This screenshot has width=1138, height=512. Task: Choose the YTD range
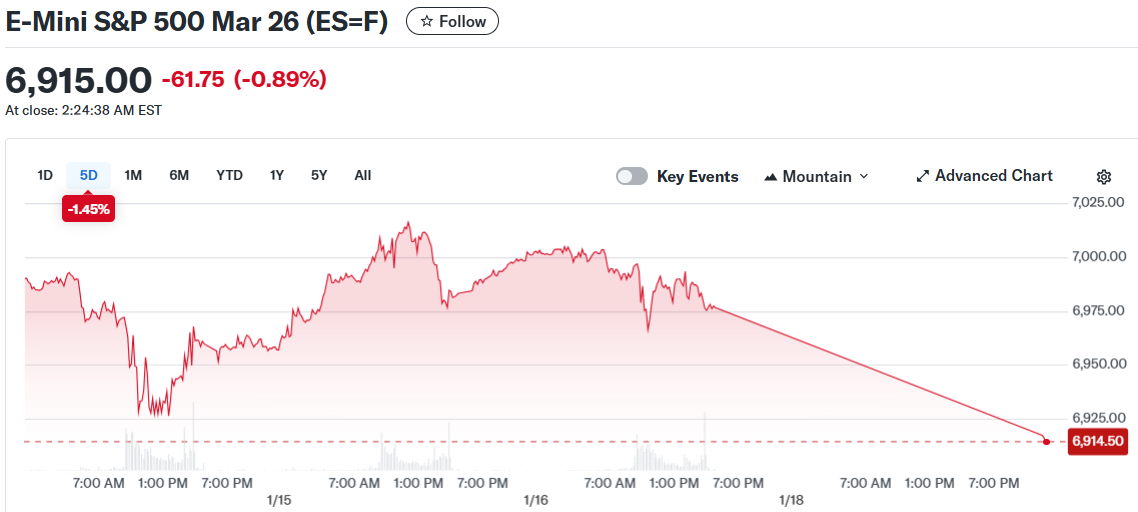click(x=229, y=175)
